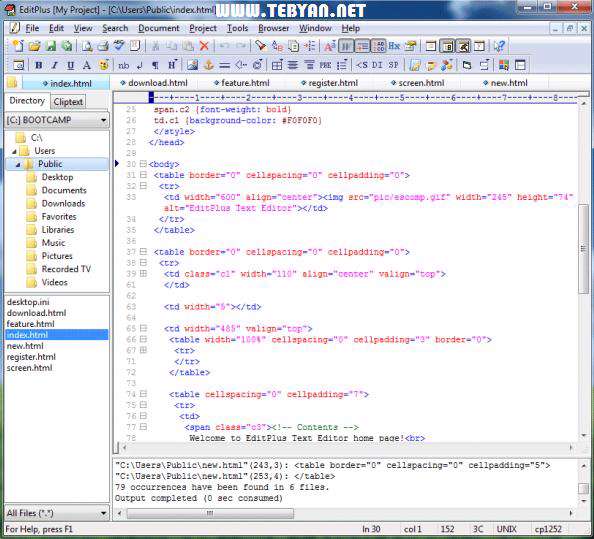Open the Browser menu
This screenshot has height=539, width=594.
[x=274, y=28]
